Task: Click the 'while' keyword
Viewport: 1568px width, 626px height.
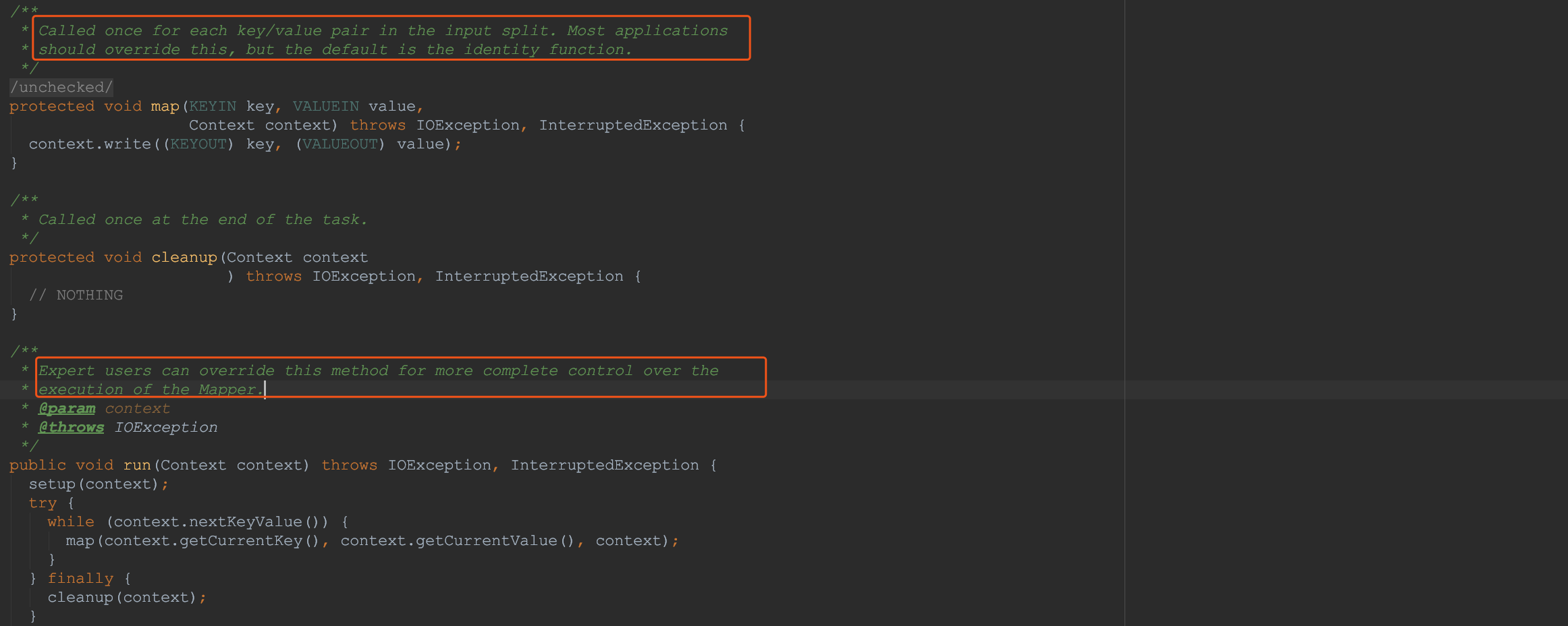Action: click(71, 521)
